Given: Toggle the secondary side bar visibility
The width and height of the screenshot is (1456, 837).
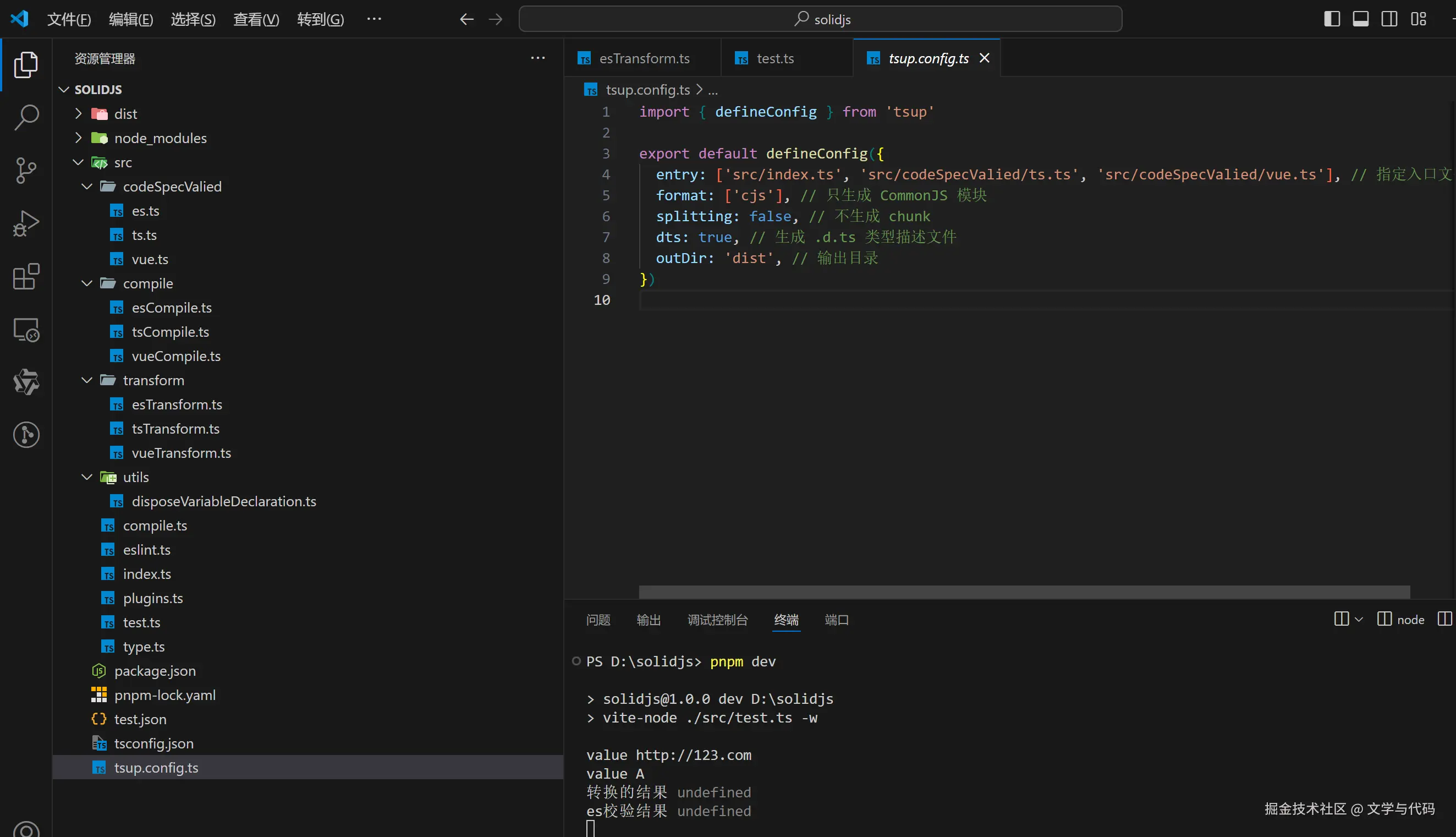Looking at the screenshot, I should (1389, 19).
